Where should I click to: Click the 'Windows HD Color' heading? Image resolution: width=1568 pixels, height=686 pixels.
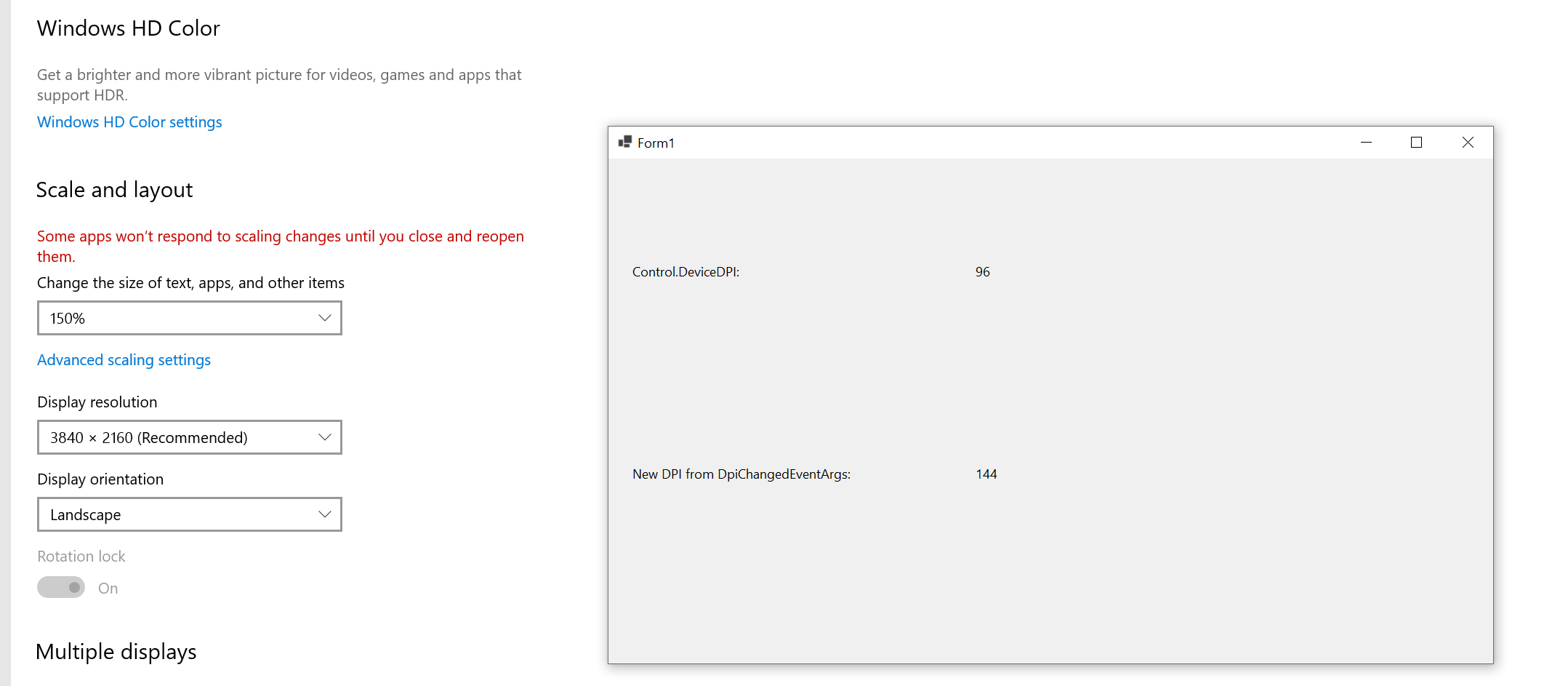pyautogui.click(x=129, y=28)
